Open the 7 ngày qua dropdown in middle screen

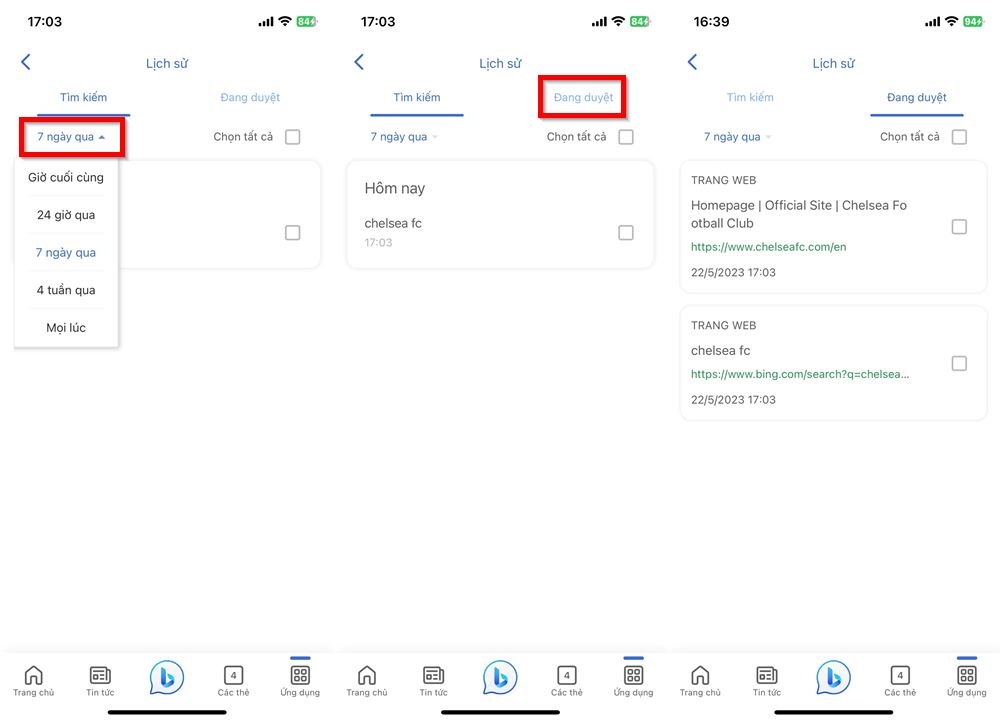tap(402, 136)
